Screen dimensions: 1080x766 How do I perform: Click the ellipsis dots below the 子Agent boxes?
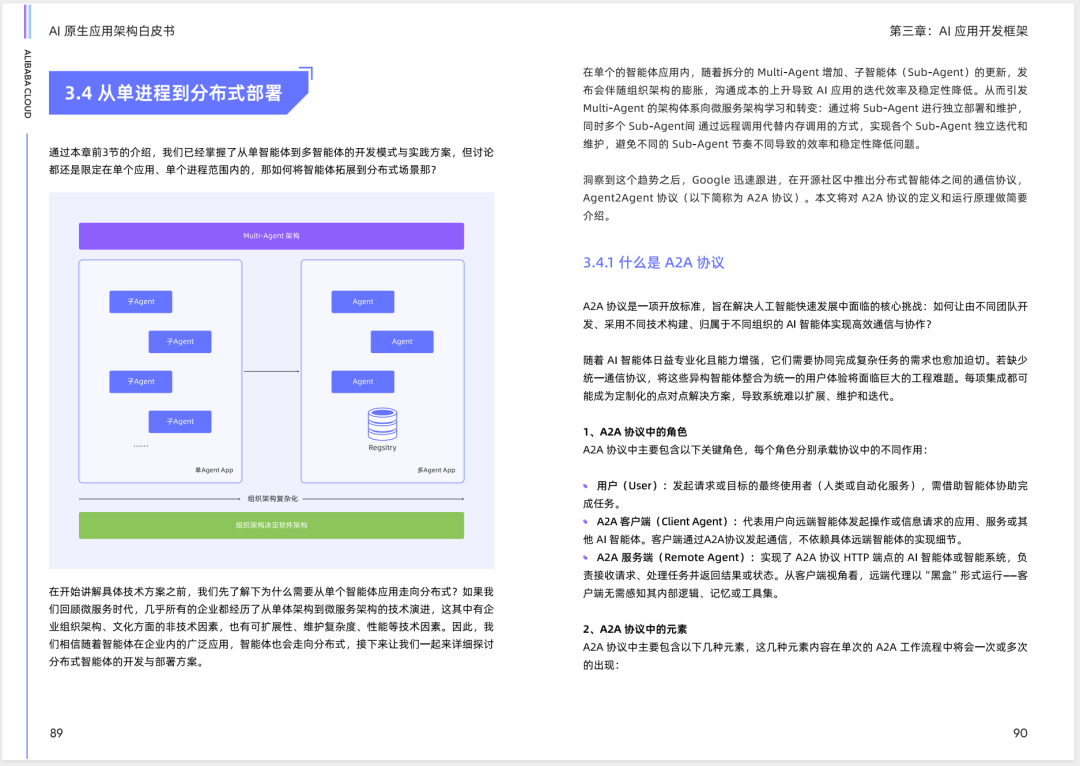(x=141, y=446)
